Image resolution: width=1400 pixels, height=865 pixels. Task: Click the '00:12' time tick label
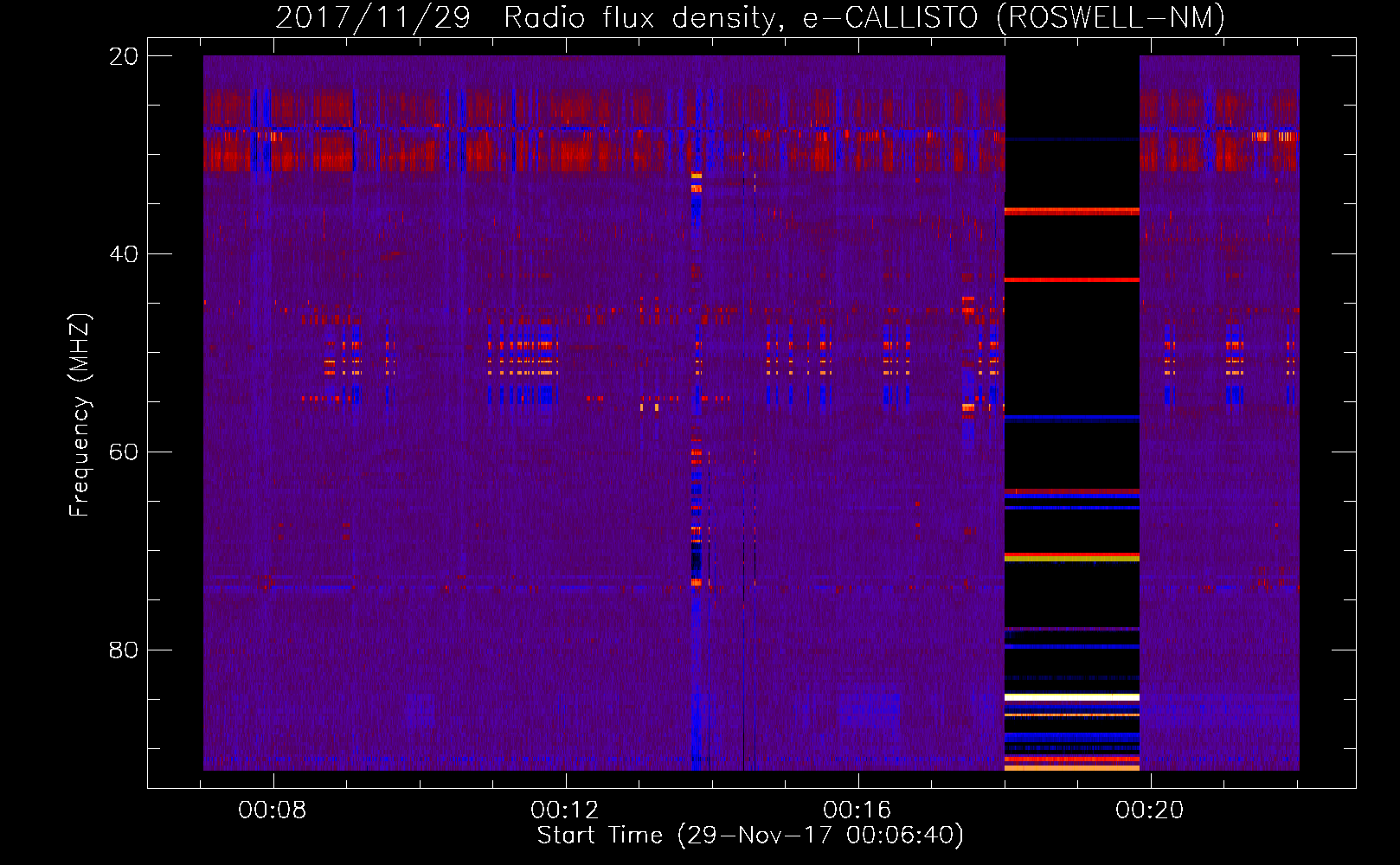tap(565, 811)
